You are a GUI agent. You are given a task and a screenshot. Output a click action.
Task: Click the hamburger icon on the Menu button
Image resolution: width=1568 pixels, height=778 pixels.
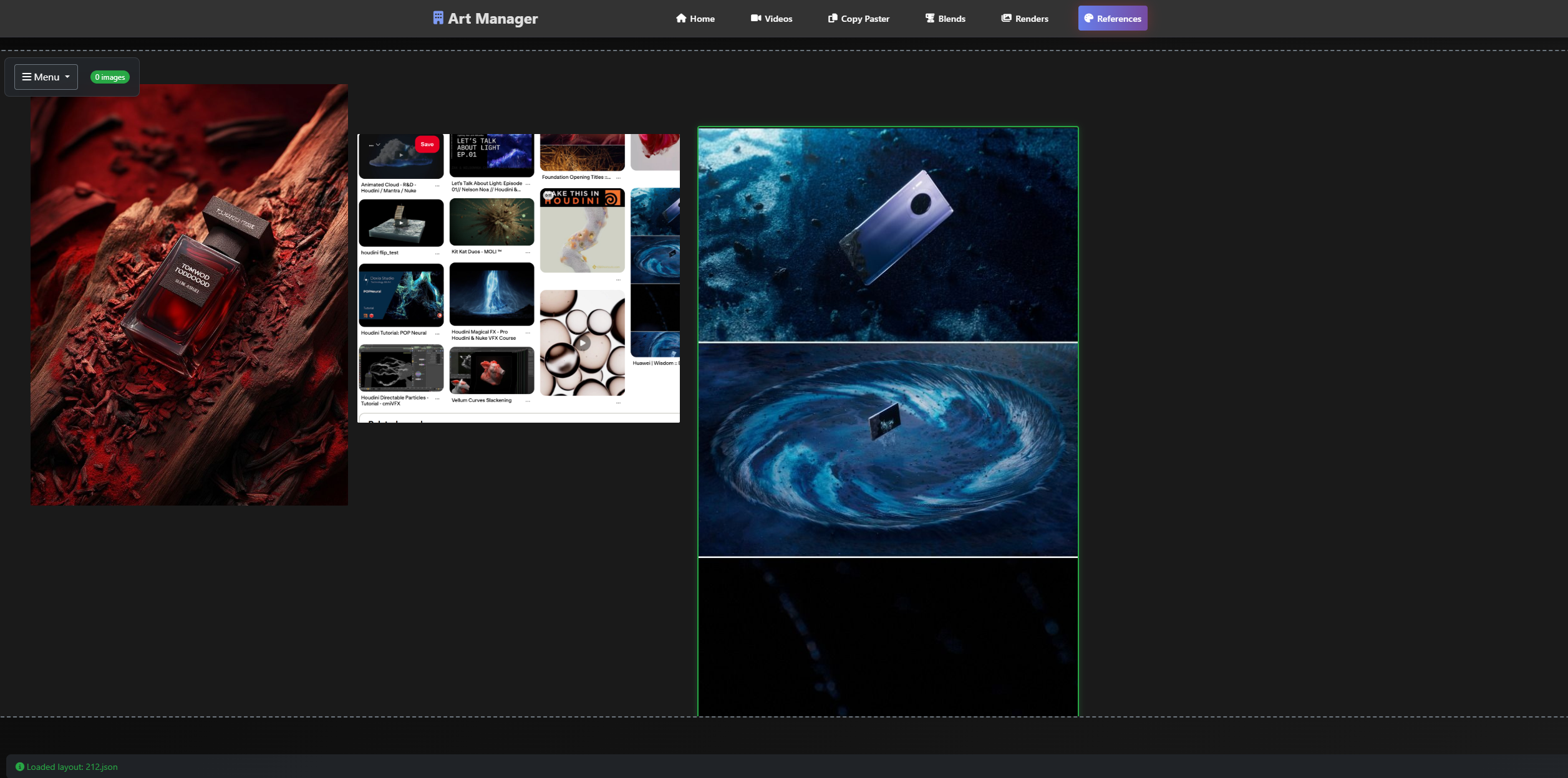click(x=27, y=77)
